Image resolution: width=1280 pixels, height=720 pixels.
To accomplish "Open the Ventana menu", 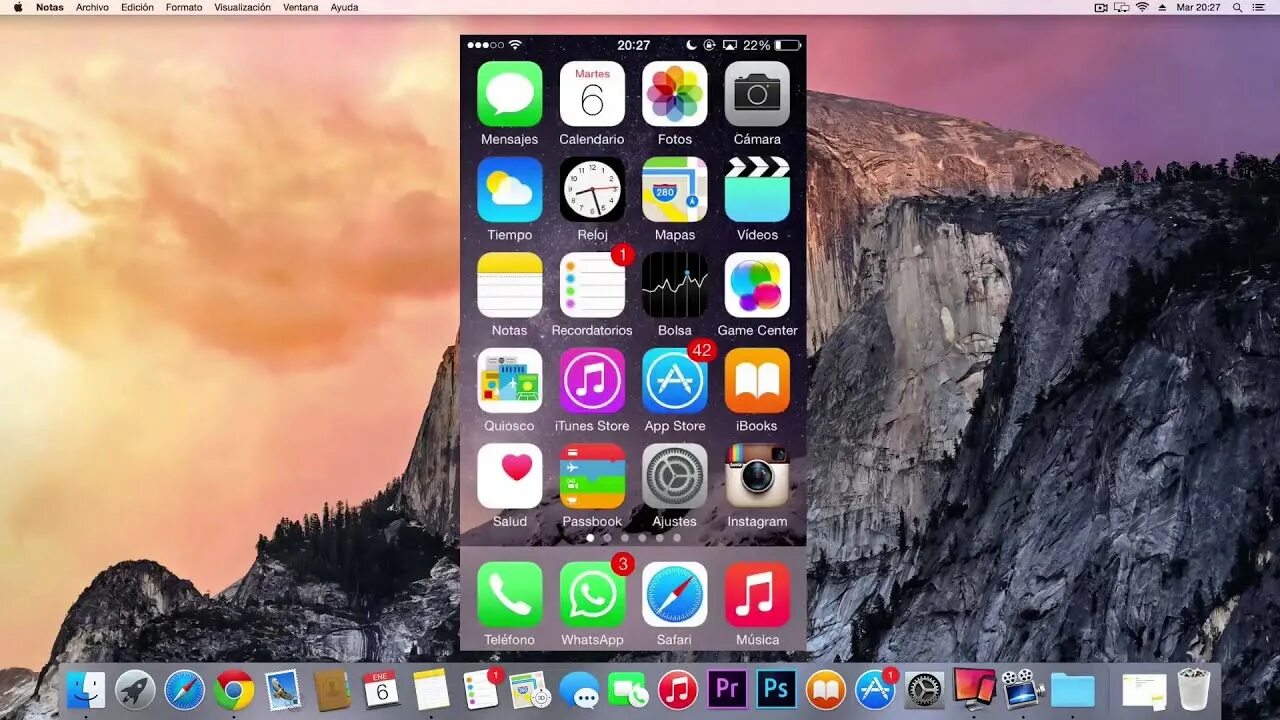I will pos(301,7).
